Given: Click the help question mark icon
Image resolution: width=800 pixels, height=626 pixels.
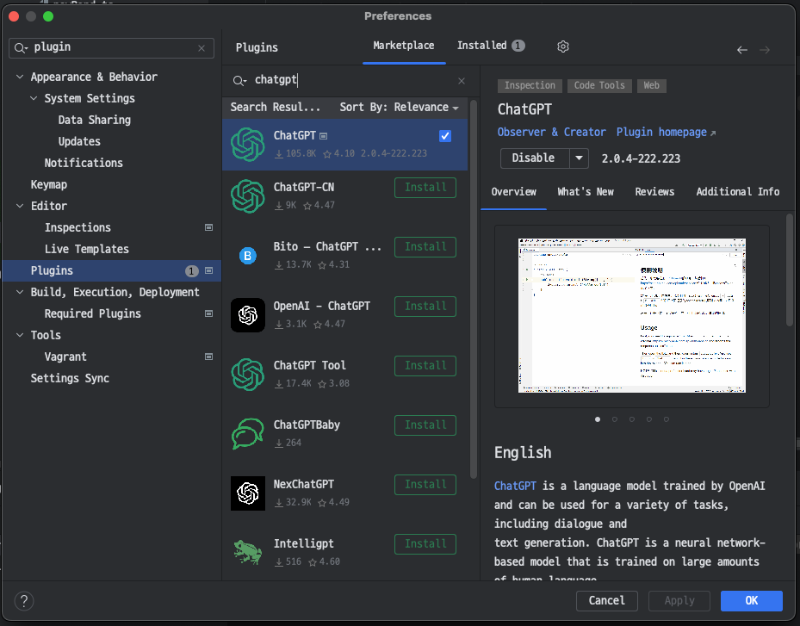Looking at the screenshot, I should 24,601.
